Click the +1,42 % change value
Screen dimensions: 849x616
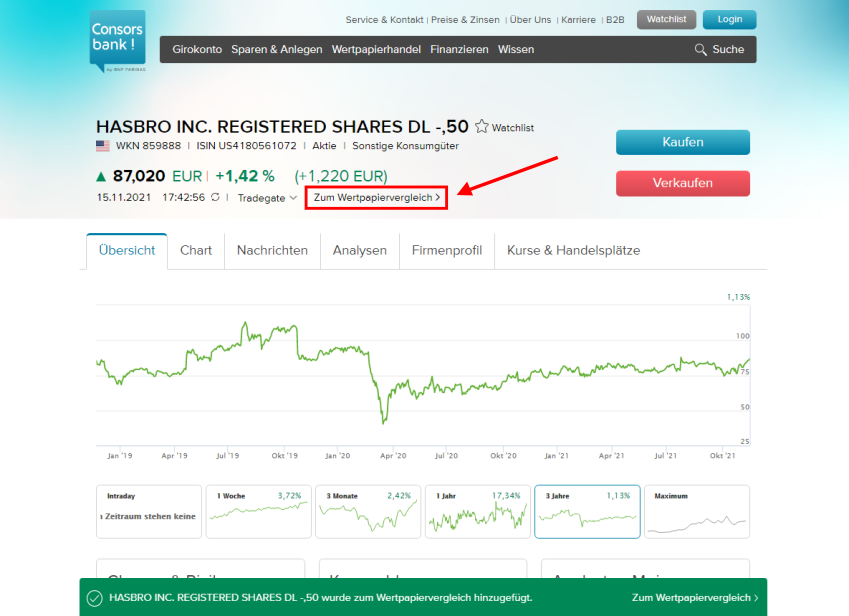click(245, 176)
